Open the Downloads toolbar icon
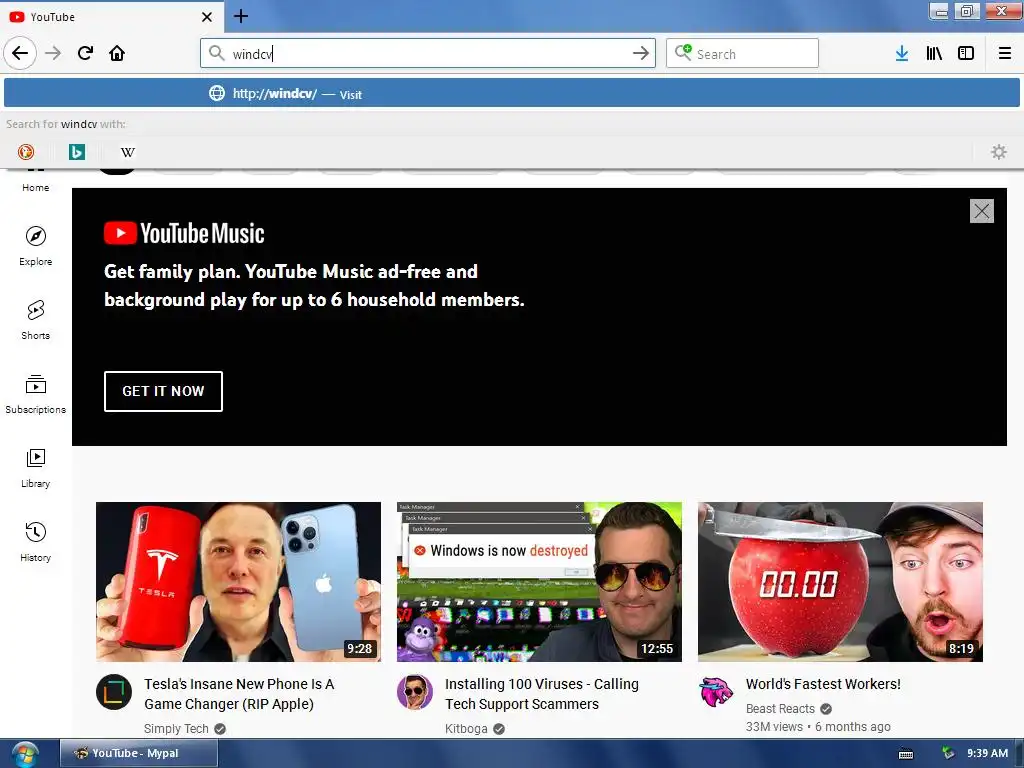 tap(902, 53)
